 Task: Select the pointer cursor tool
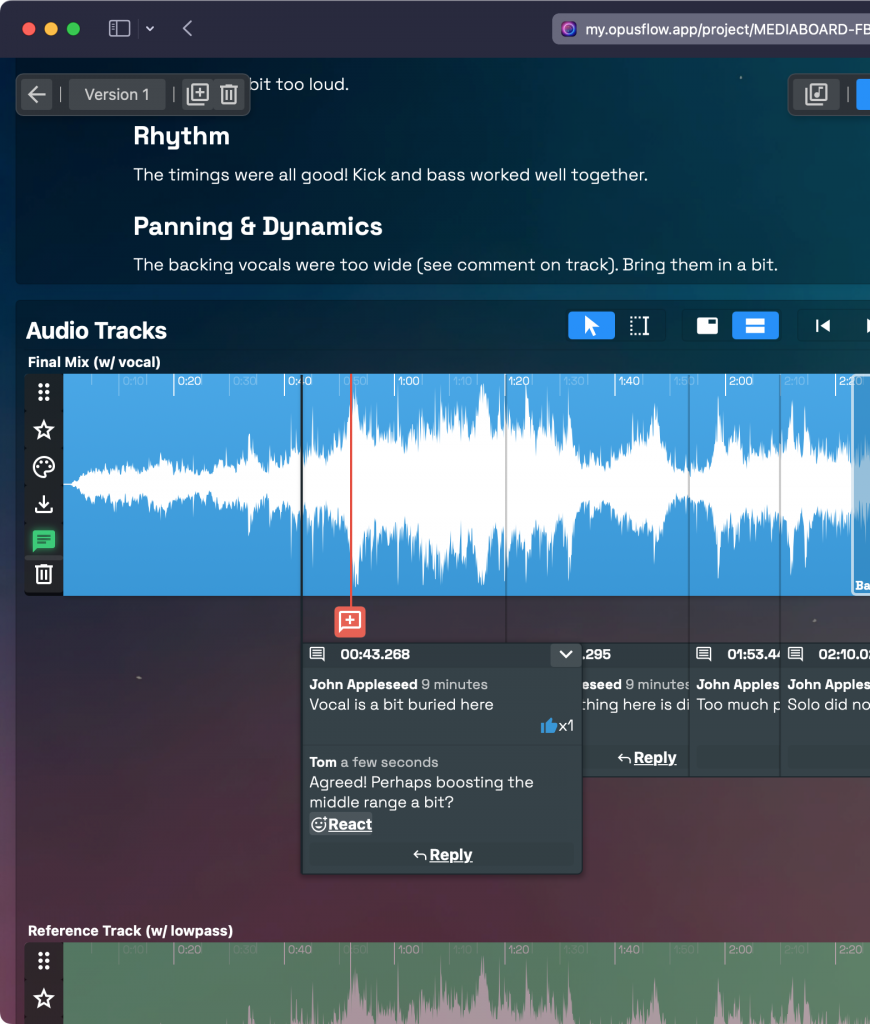[x=591, y=326]
